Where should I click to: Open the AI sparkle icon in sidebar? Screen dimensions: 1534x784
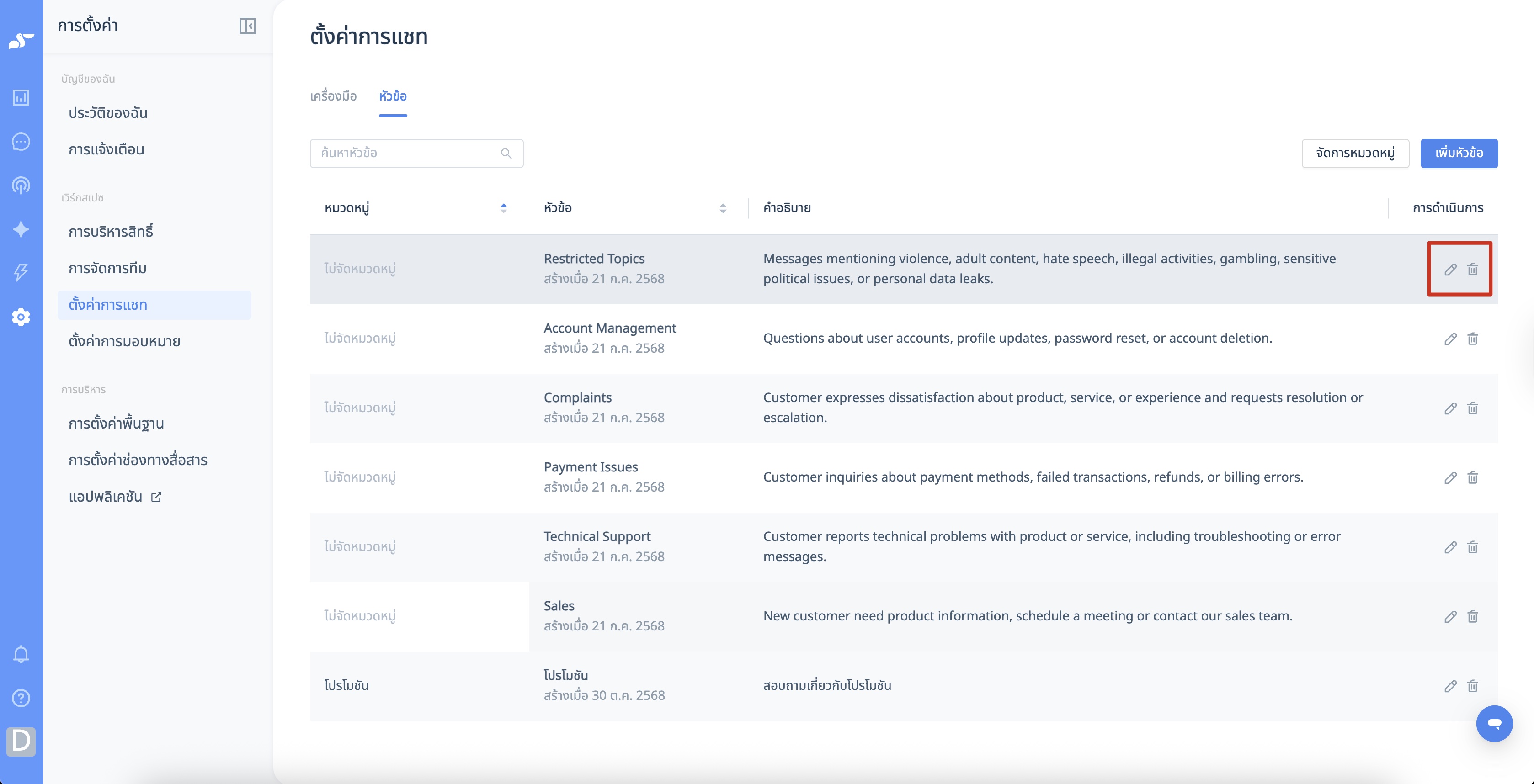click(x=21, y=229)
